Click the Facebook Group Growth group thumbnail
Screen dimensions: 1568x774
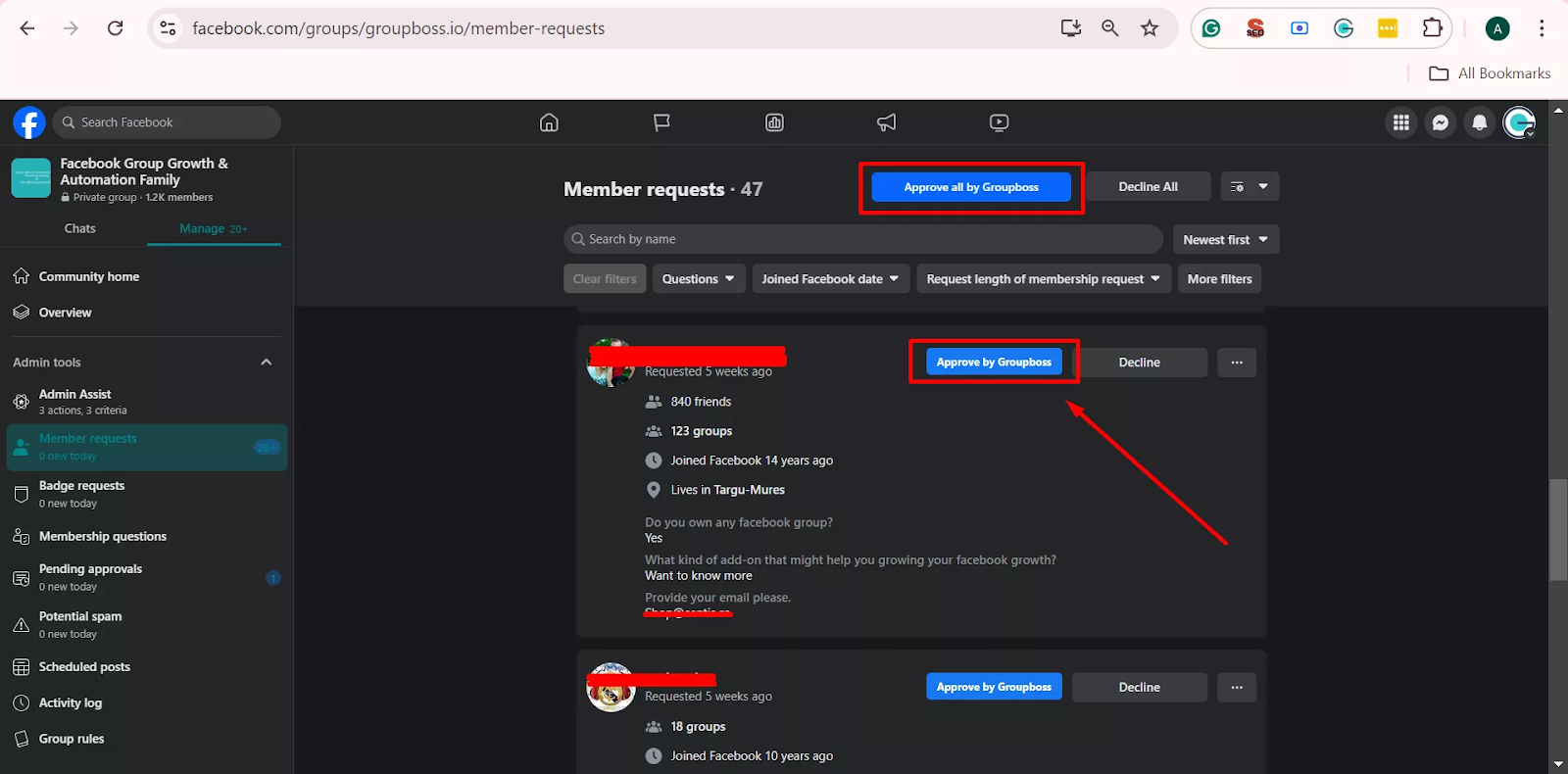[31, 178]
